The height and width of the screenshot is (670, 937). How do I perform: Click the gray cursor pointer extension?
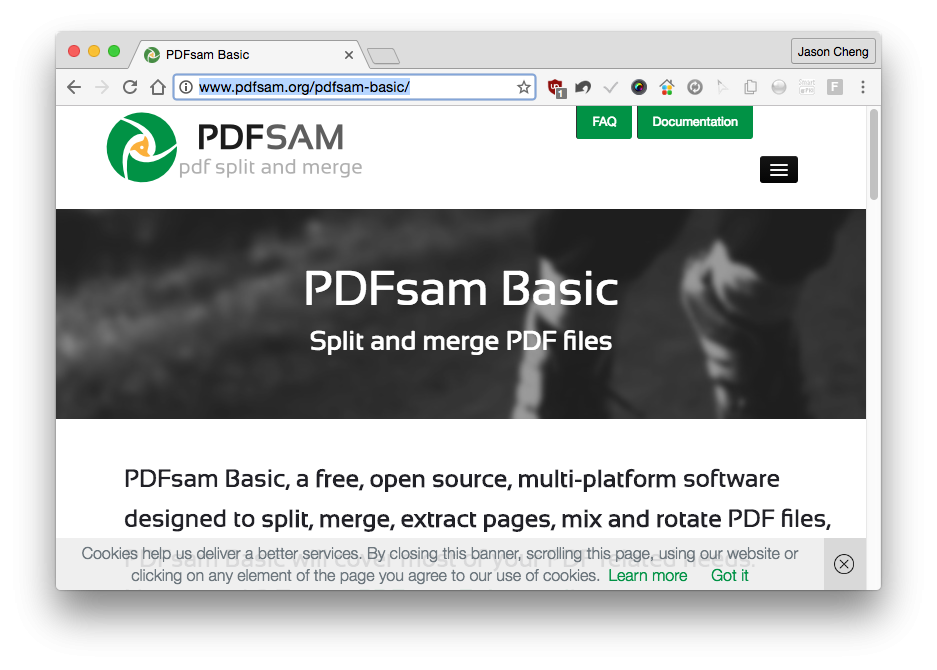(722, 88)
